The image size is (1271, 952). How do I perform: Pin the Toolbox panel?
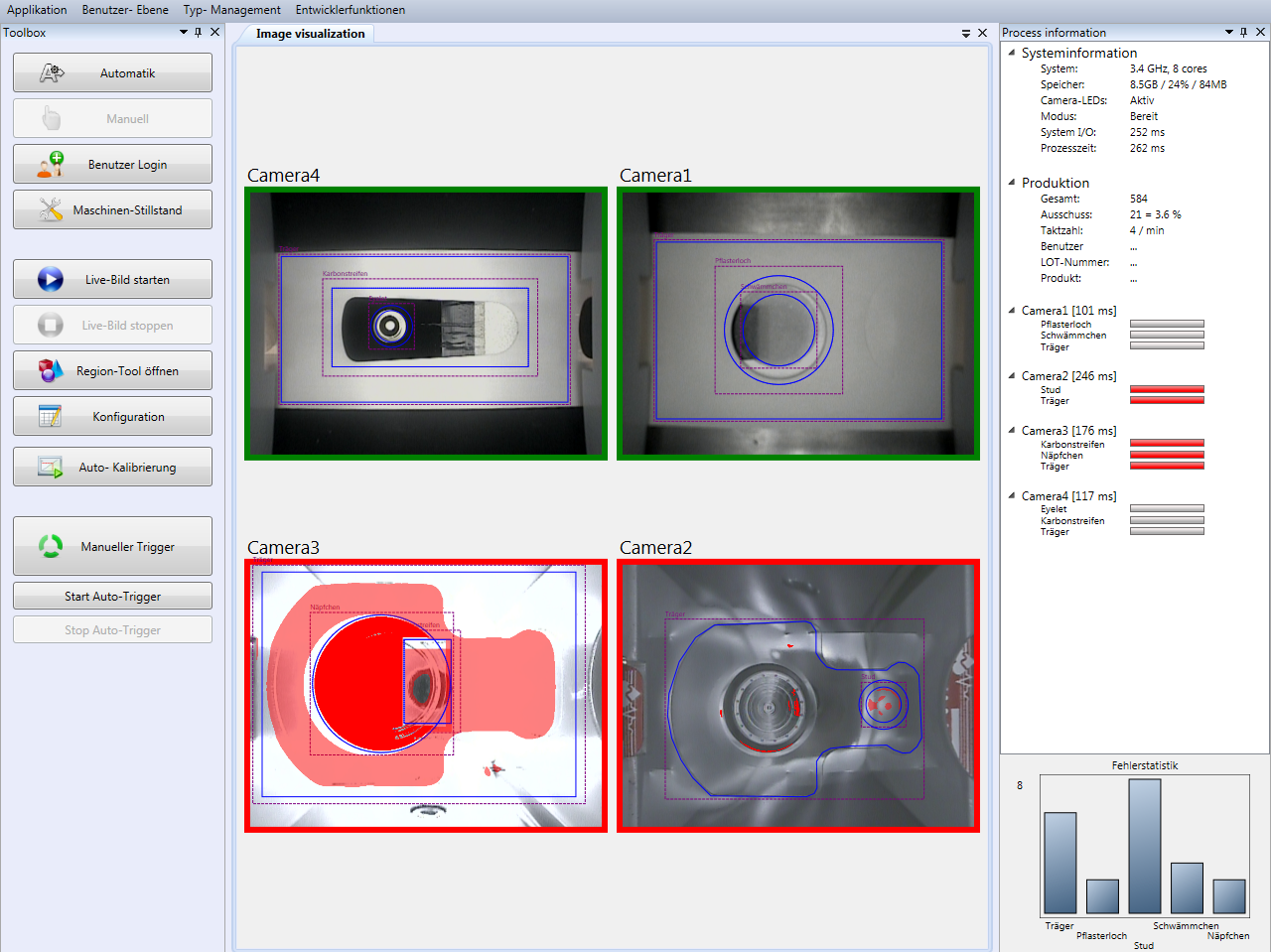(x=199, y=32)
